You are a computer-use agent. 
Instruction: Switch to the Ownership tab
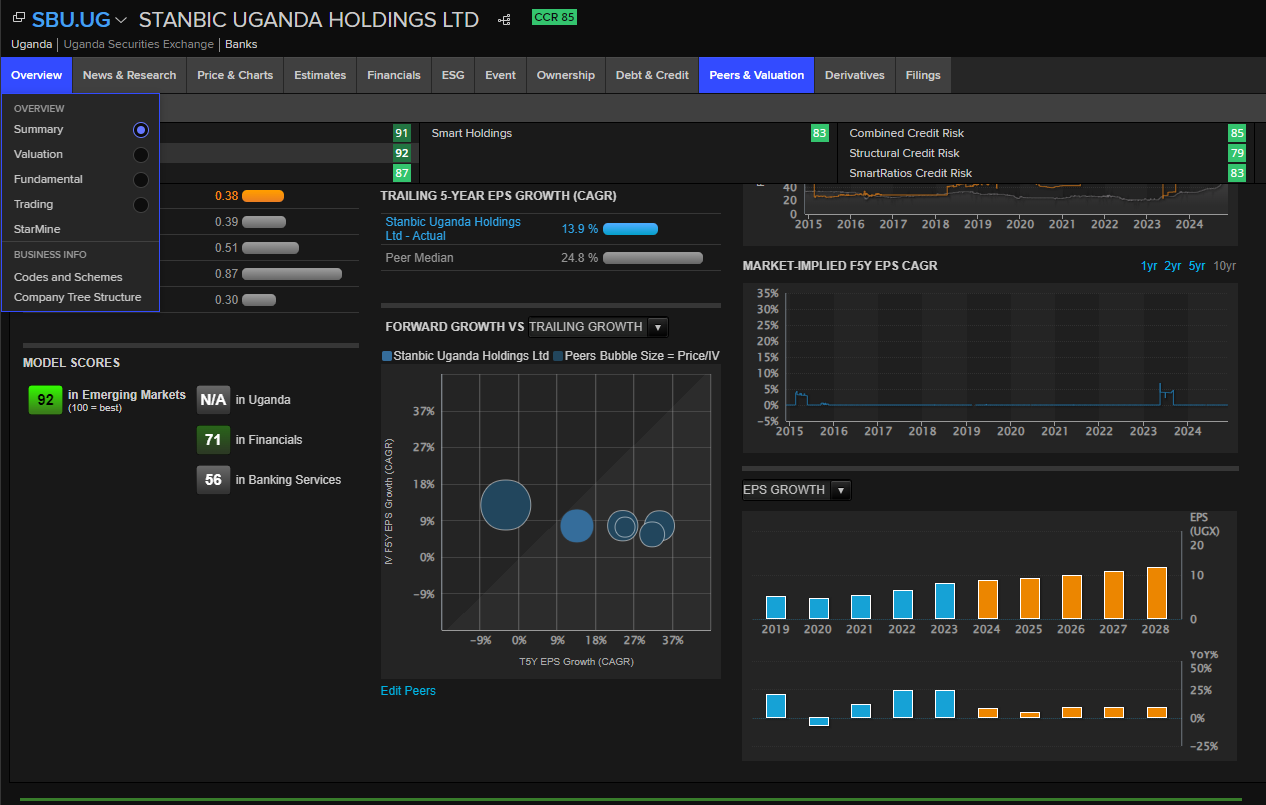tap(566, 75)
